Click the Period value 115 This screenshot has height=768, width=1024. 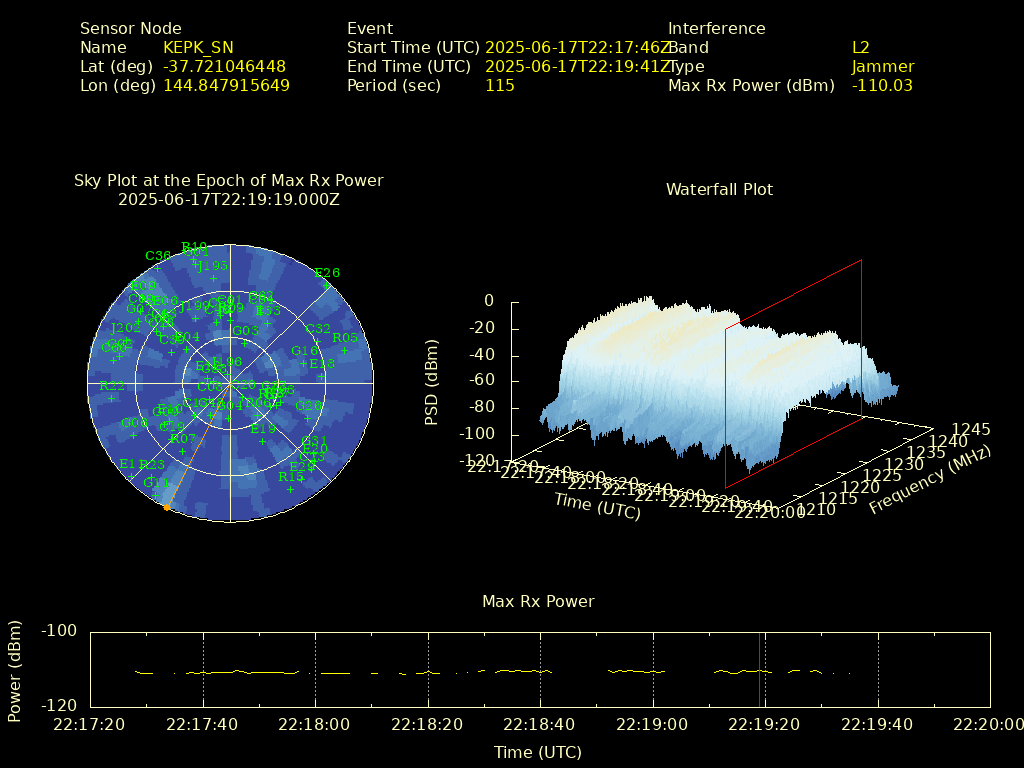point(500,85)
